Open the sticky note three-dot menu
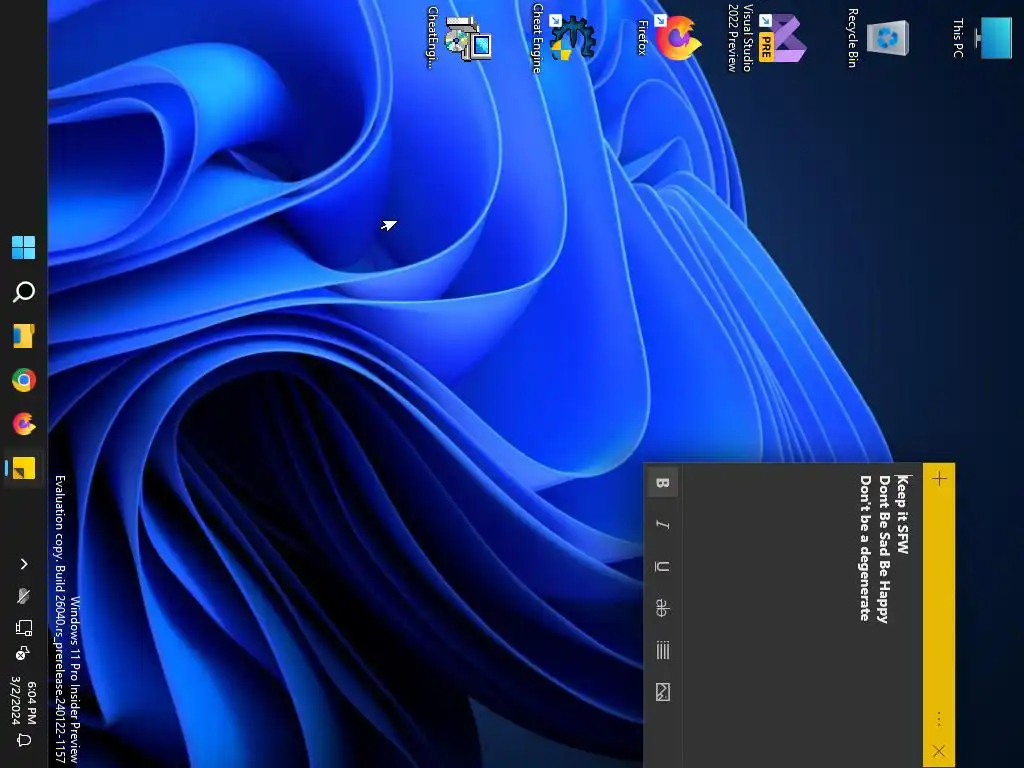Image resolution: width=1024 pixels, height=768 pixels. (939, 719)
